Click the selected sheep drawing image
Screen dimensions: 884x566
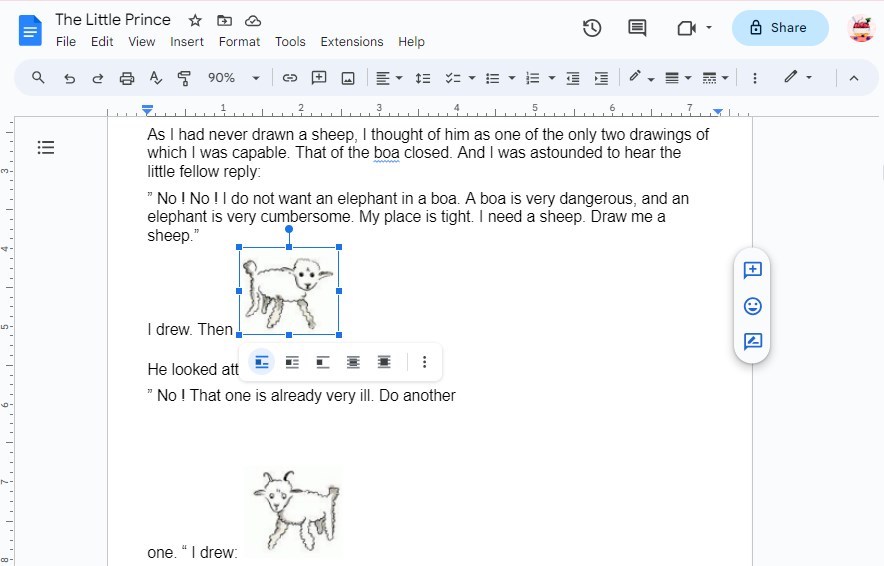pos(289,291)
